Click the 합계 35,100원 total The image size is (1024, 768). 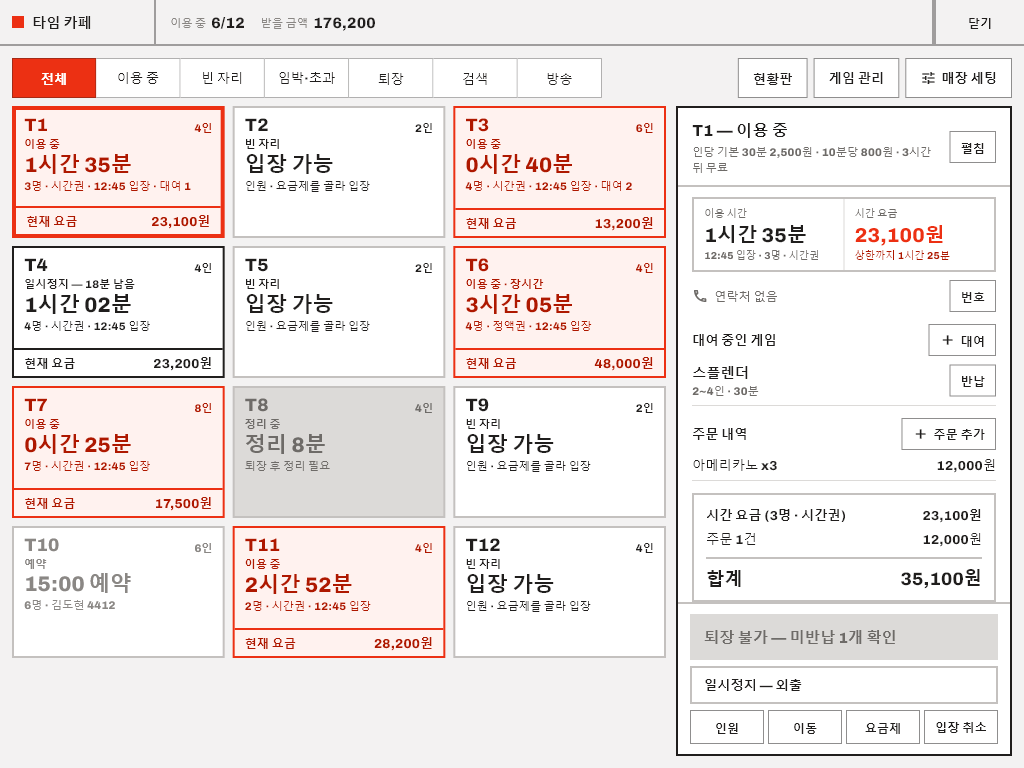844,579
